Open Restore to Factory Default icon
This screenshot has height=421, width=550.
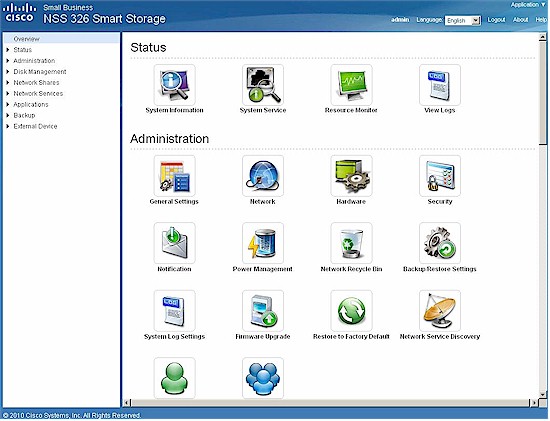pos(351,311)
